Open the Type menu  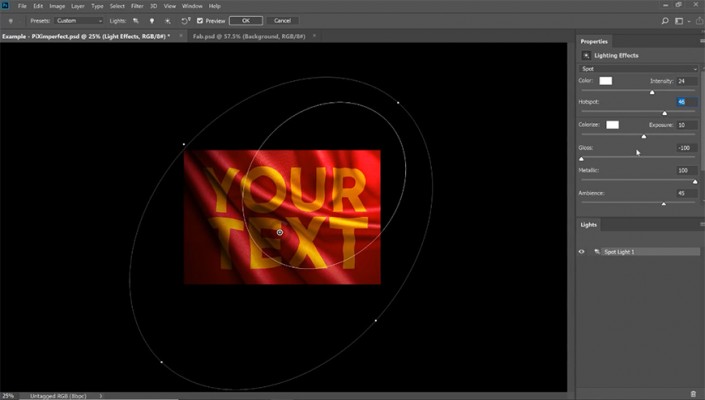(x=97, y=6)
